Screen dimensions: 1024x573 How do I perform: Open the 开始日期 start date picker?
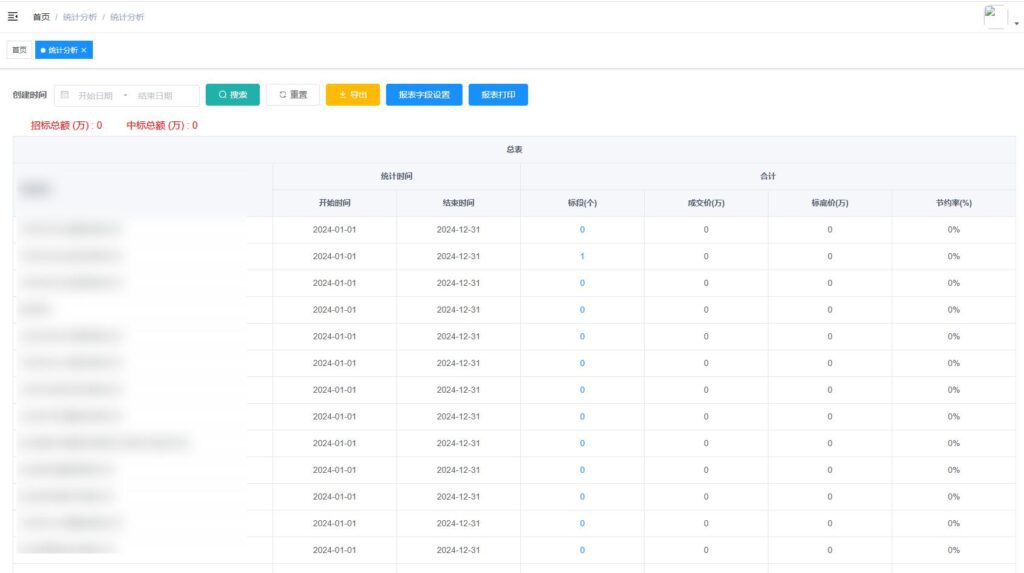click(x=95, y=96)
